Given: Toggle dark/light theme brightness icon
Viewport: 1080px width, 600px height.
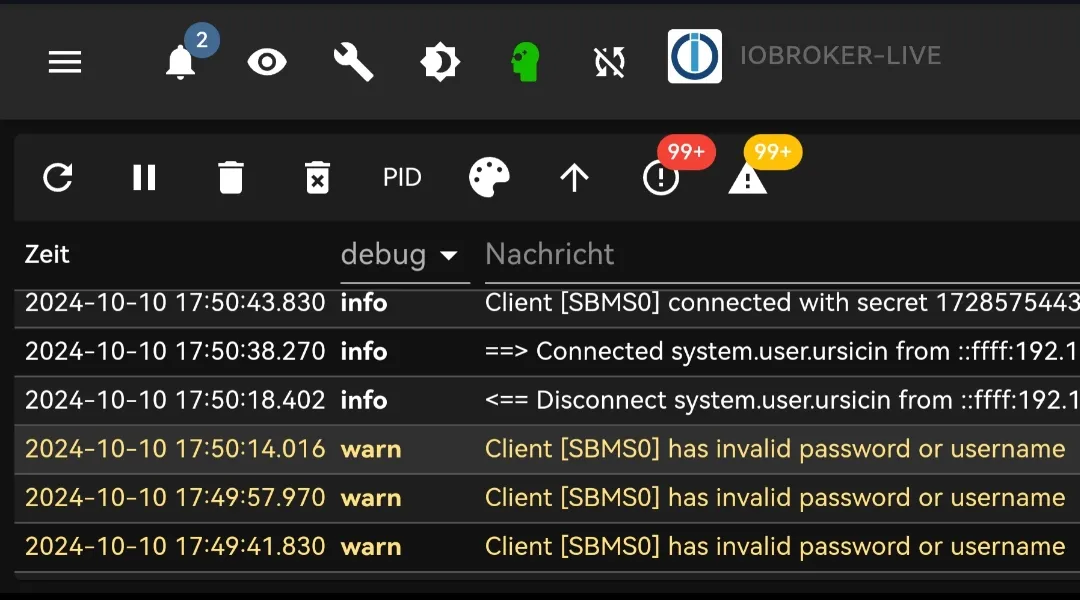Looking at the screenshot, I should pos(440,62).
